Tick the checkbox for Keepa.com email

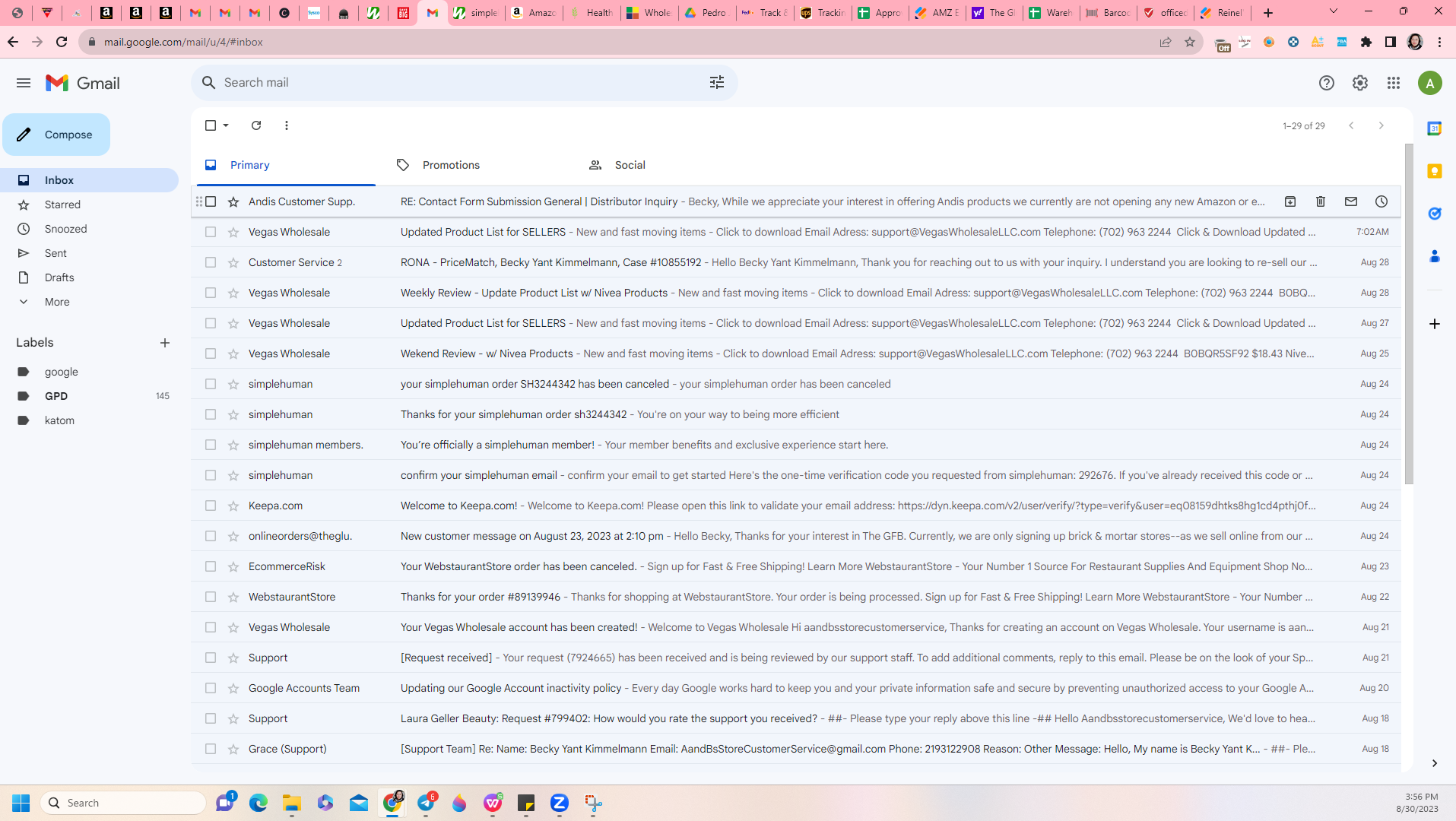click(x=211, y=506)
